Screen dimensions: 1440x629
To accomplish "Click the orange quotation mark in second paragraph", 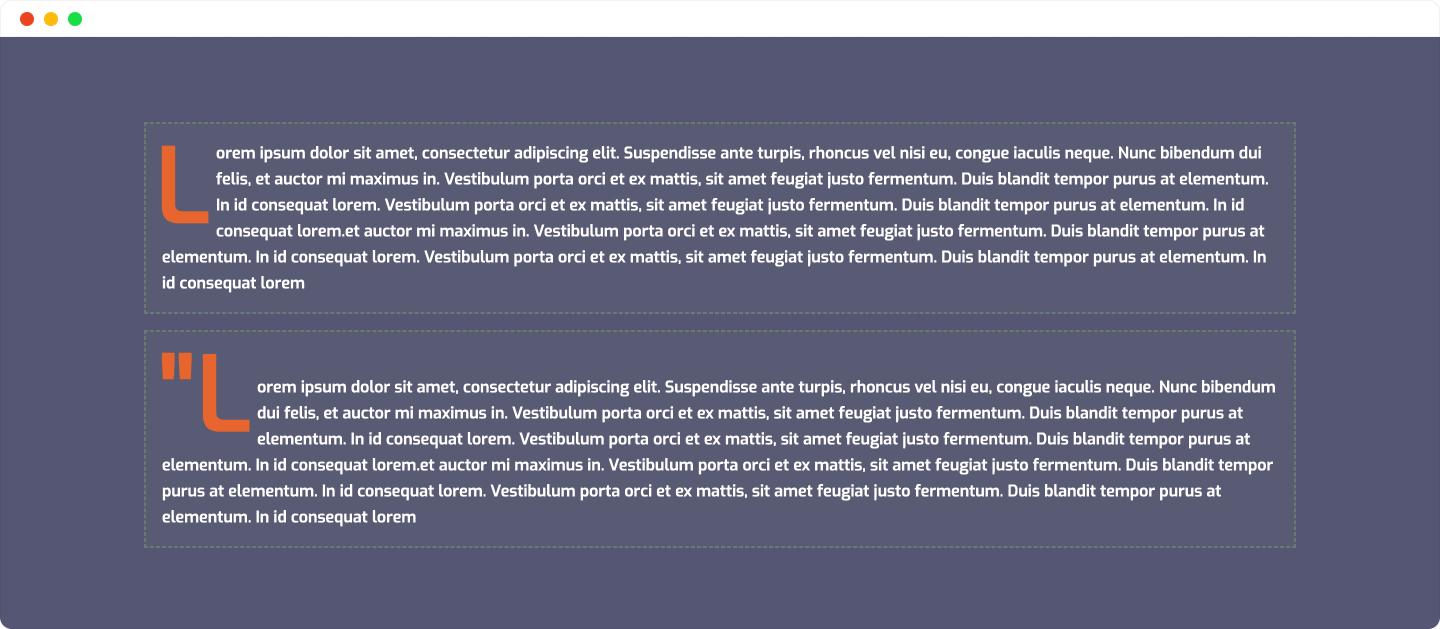I will click(x=177, y=366).
